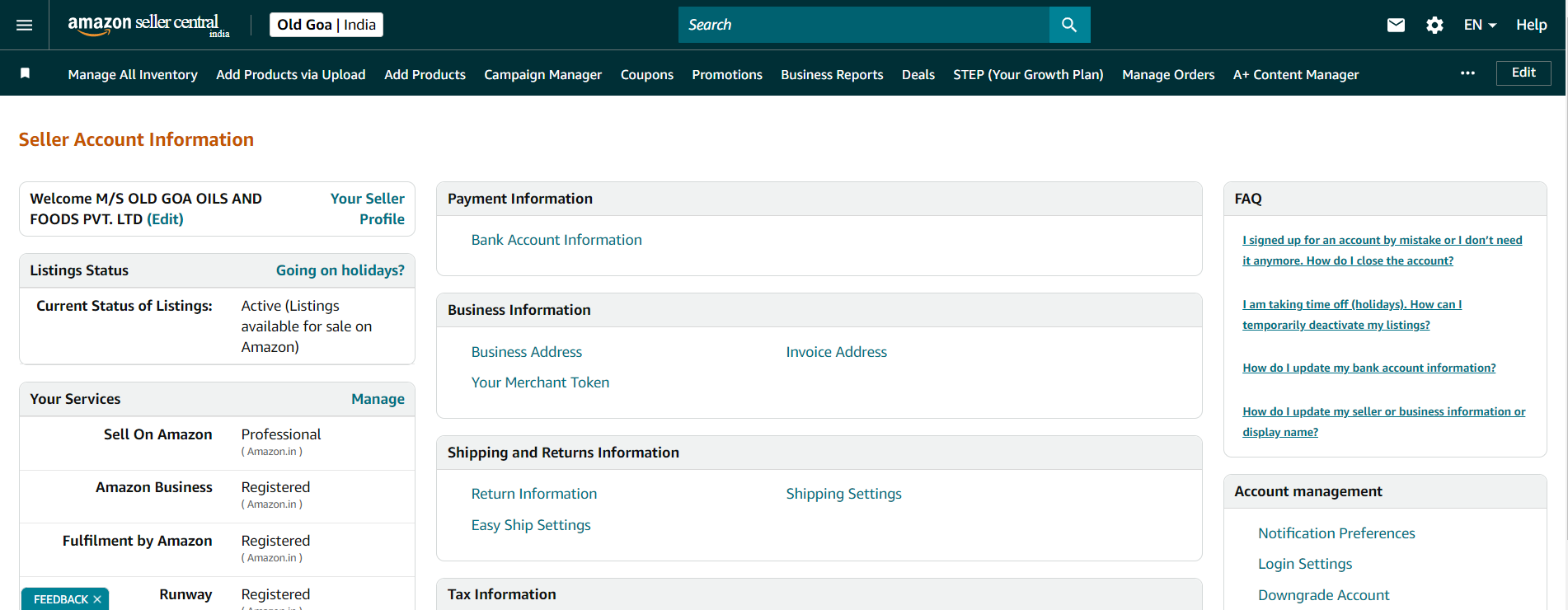Open the Shipping Settings link
The height and width of the screenshot is (610, 1568).
[x=843, y=494]
